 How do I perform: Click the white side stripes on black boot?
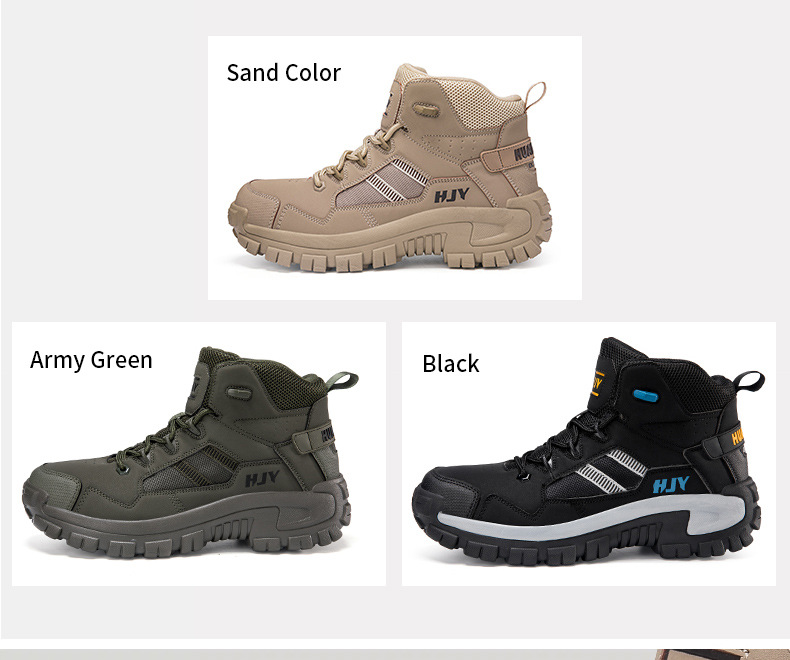(610, 470)
